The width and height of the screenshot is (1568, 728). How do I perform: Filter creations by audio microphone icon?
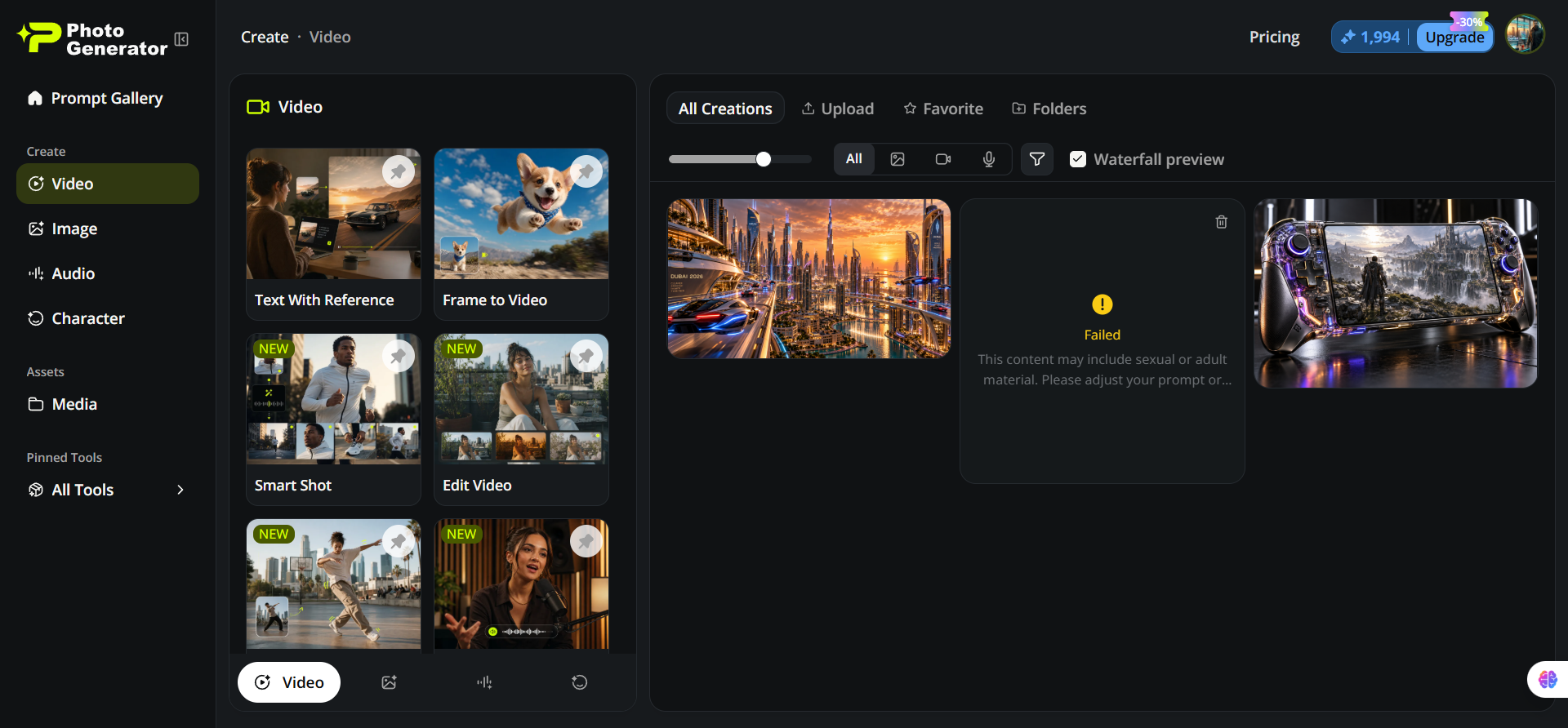(989, 159)
